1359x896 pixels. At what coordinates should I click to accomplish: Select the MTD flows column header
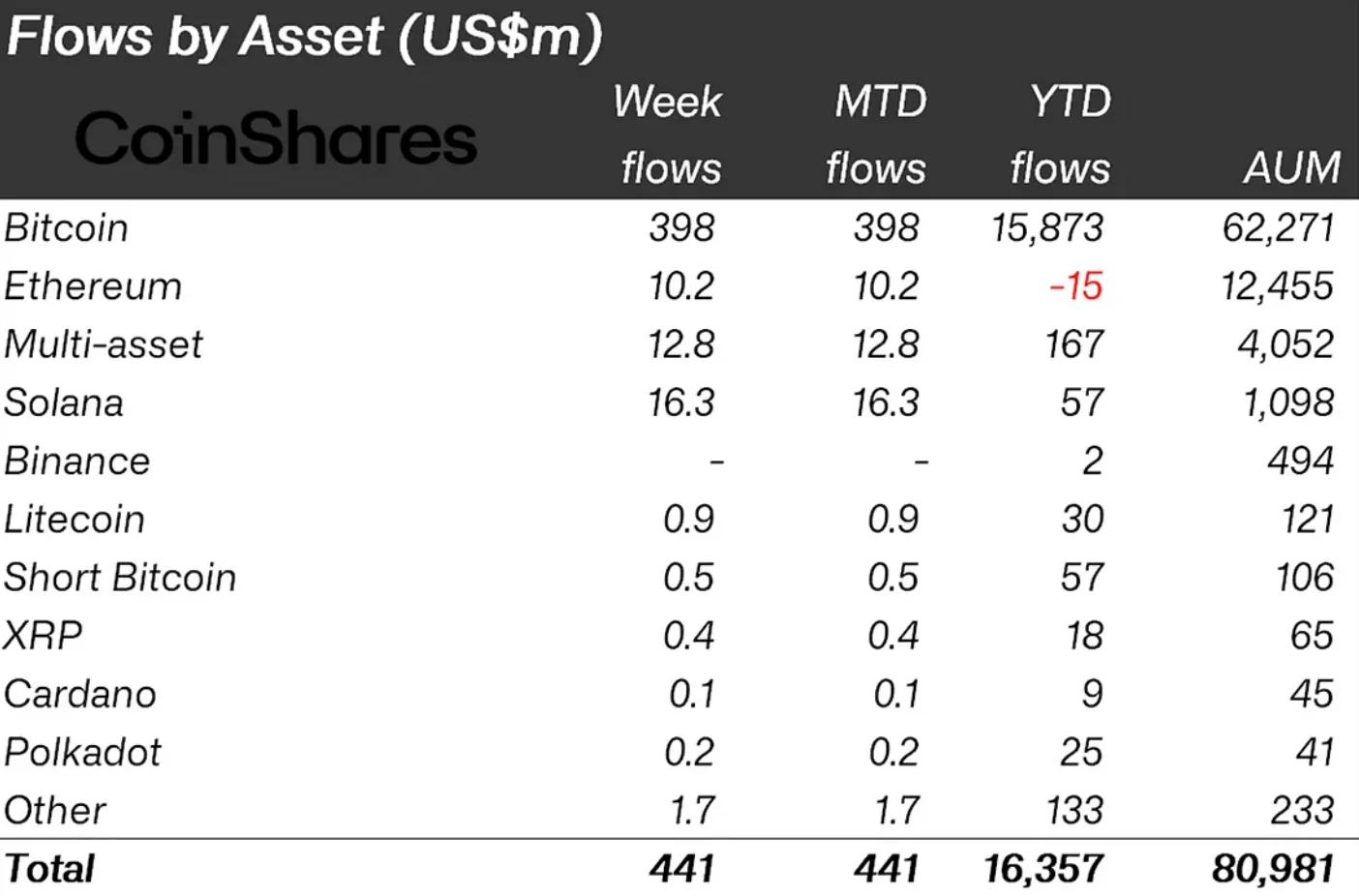click(x=877, y=134)
